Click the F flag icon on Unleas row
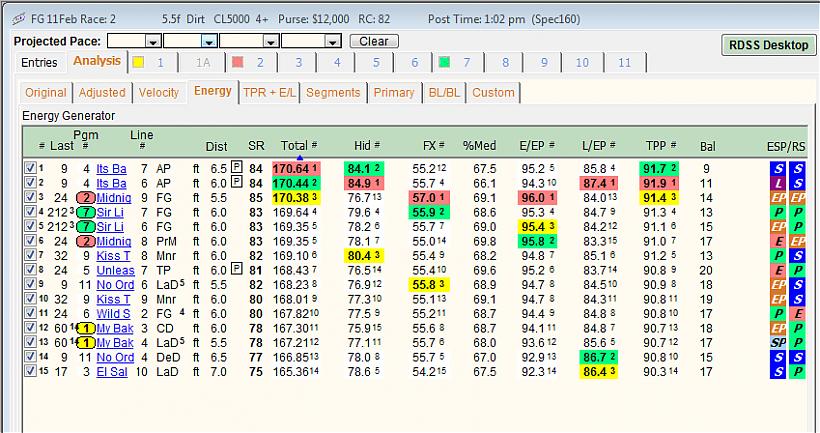The width and height of the screenshot is (820, 433). (236, 269)
